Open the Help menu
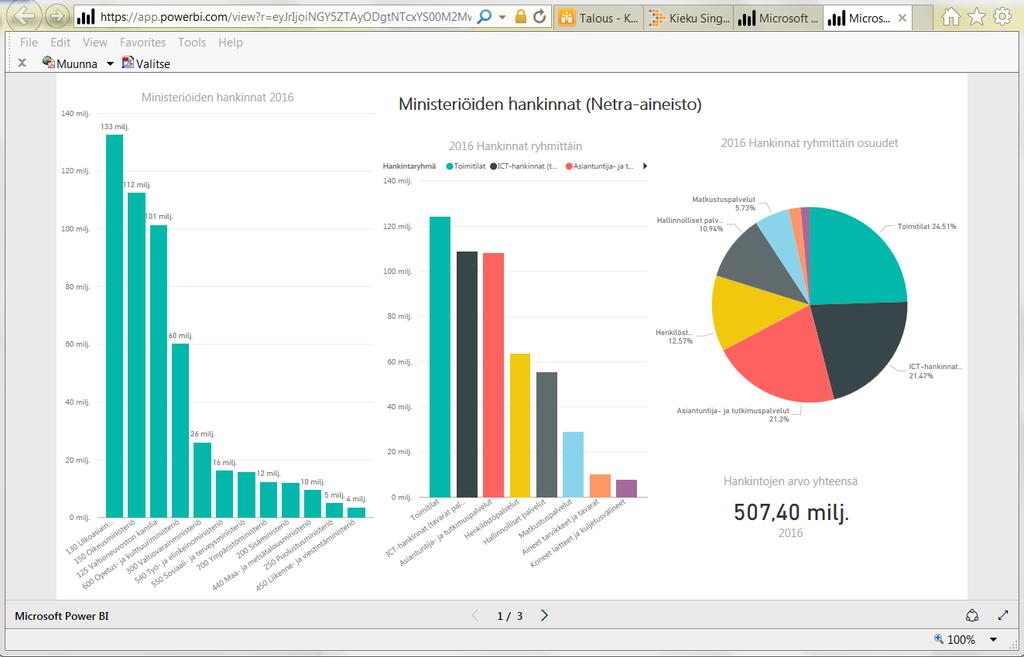Image resolution: width=1024 pixels, height=657 pixels. [x=231, y=42]
